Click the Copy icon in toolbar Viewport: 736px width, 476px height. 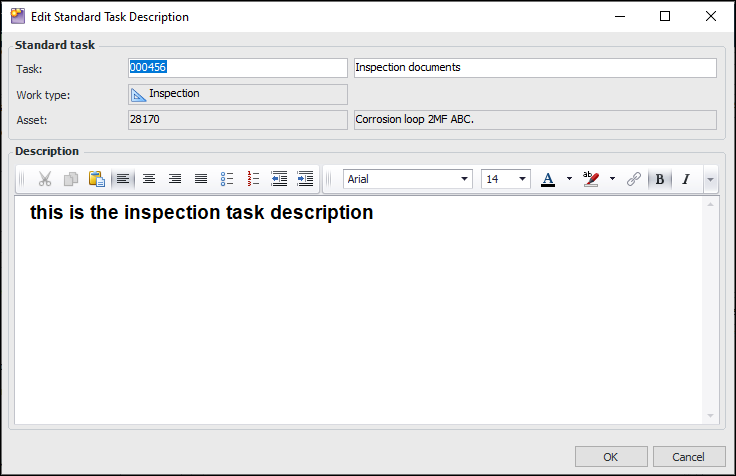pyautogui.click(x=71, y=179)
